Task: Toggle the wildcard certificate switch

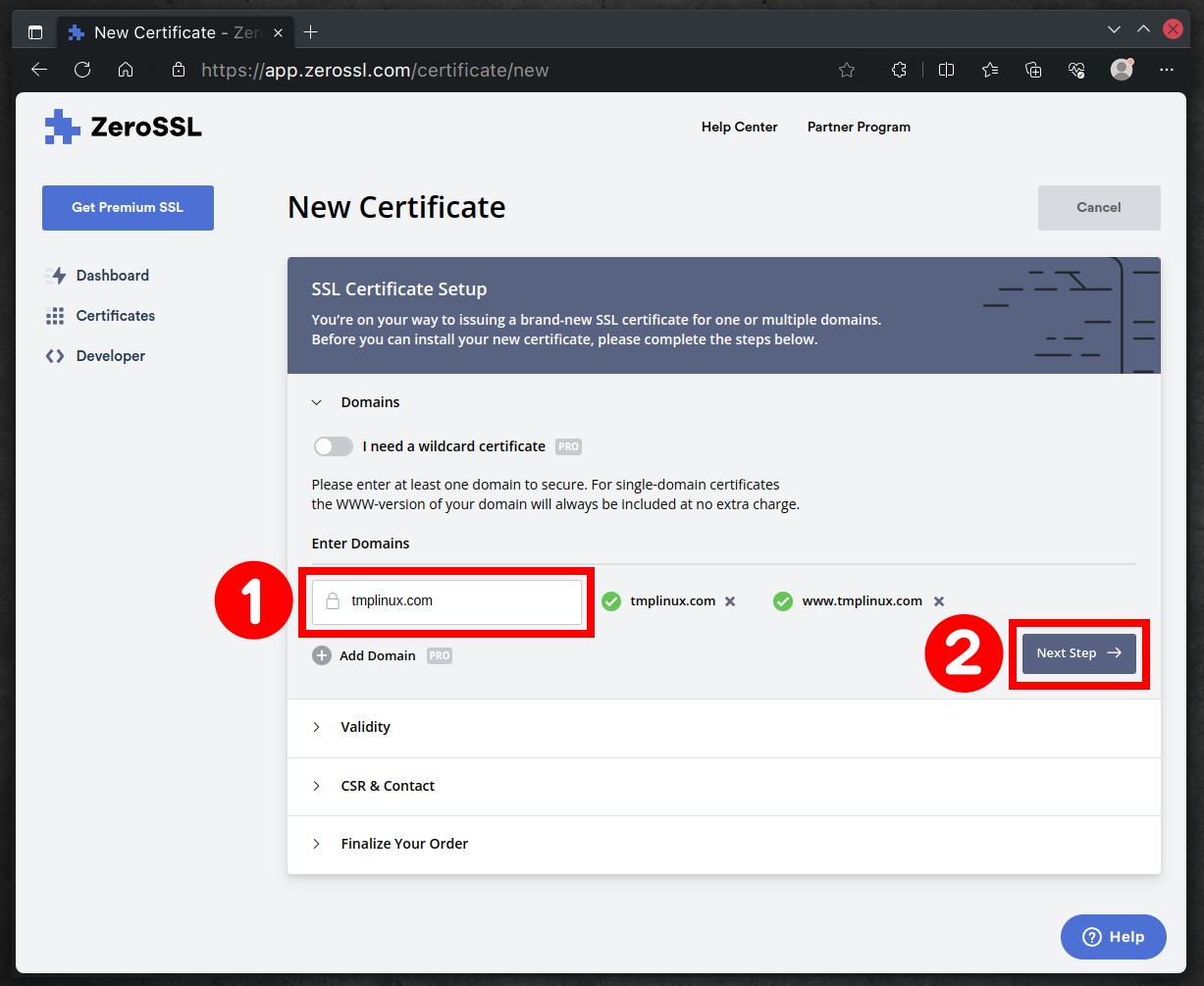Action: [x=334, y=446]
